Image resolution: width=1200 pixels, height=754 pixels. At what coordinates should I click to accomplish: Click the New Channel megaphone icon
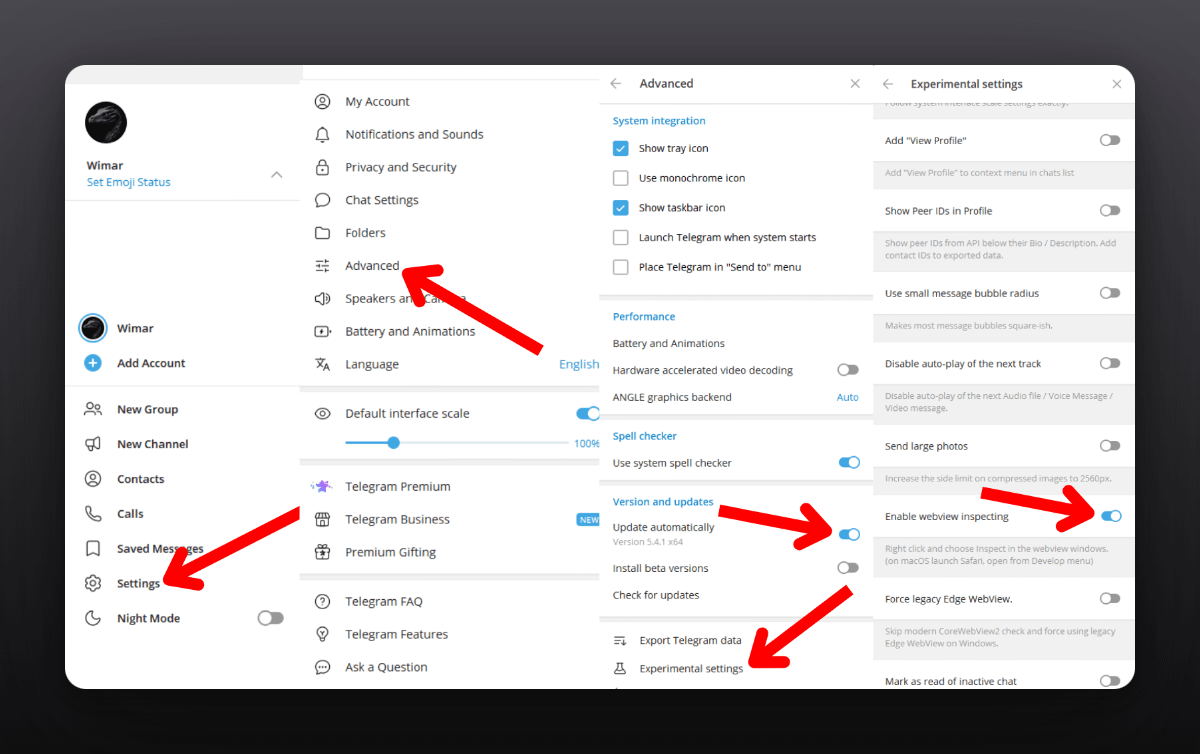click(93, 444)
